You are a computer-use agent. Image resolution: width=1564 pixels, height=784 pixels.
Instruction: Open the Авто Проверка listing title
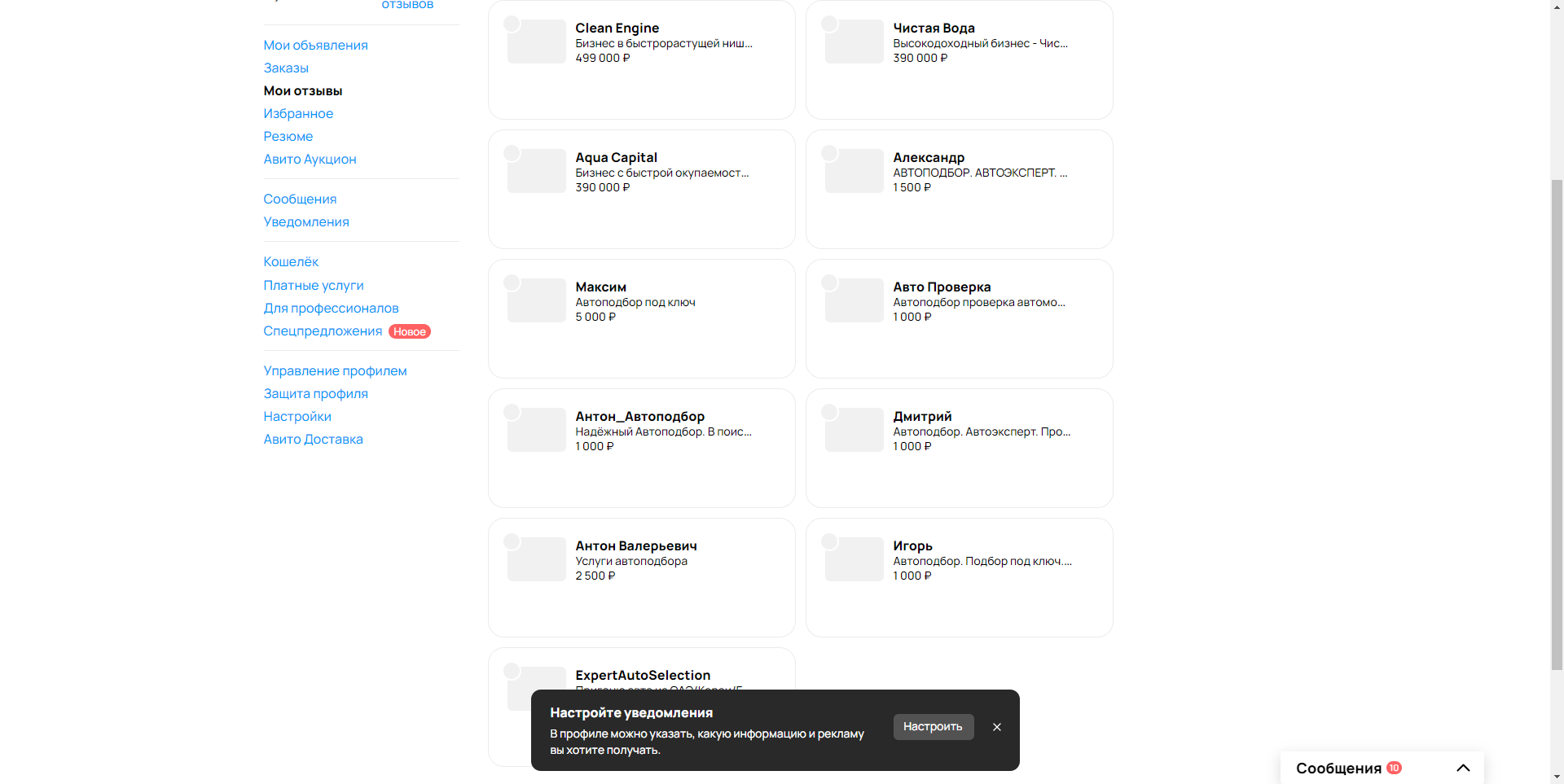pyautogui.click(x=942, y=287)
